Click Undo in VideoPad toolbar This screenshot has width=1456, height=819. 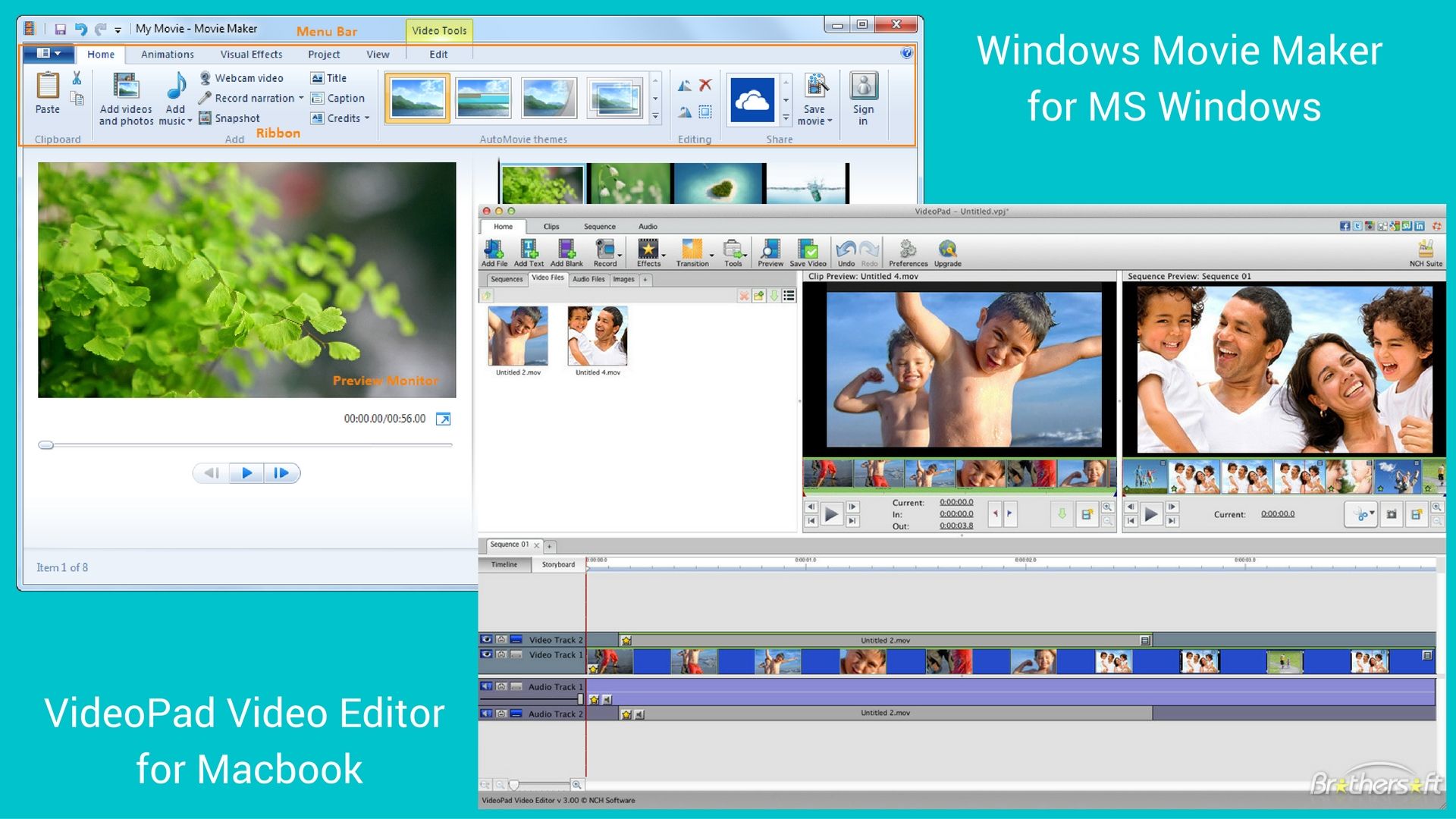[x=846, y=253]
